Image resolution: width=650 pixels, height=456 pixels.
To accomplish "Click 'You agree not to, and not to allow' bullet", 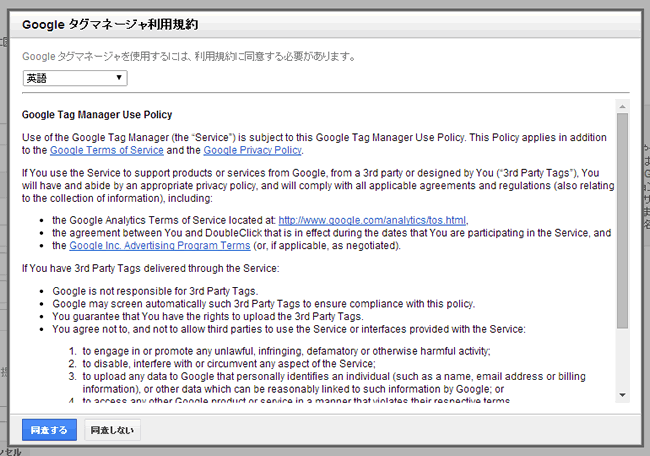I will 289,329.
